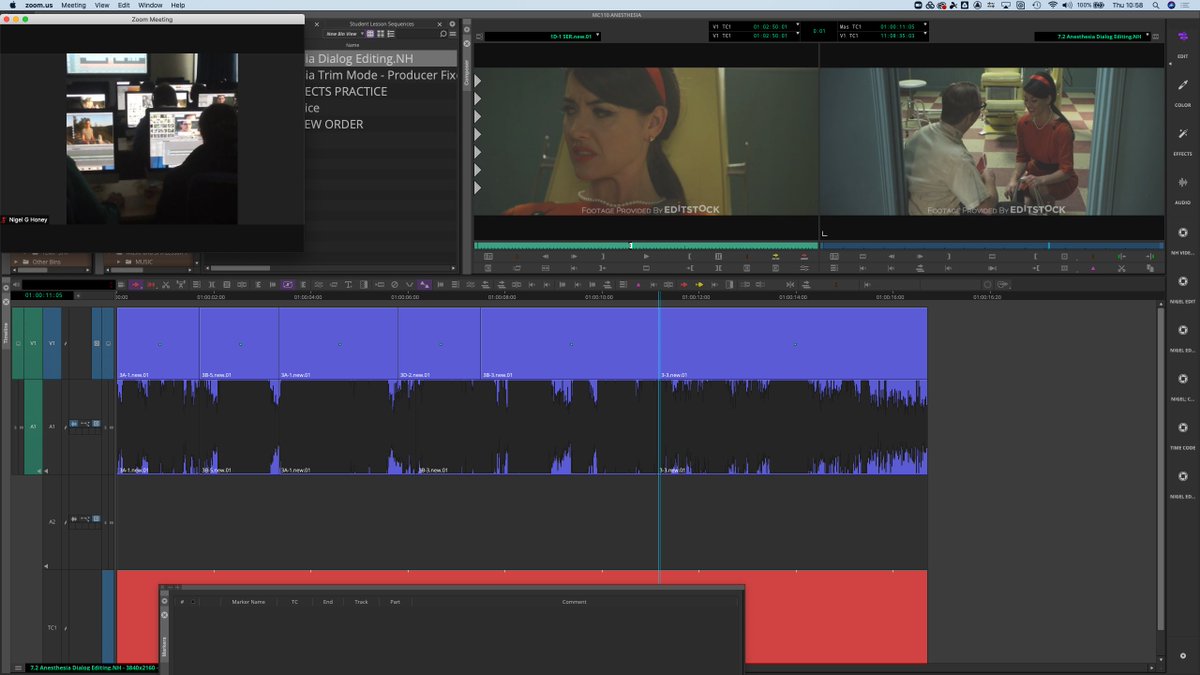Click the source monitor position bar
The height and width of the screenshot is (675, 1200).
click(x=645, y=245)
